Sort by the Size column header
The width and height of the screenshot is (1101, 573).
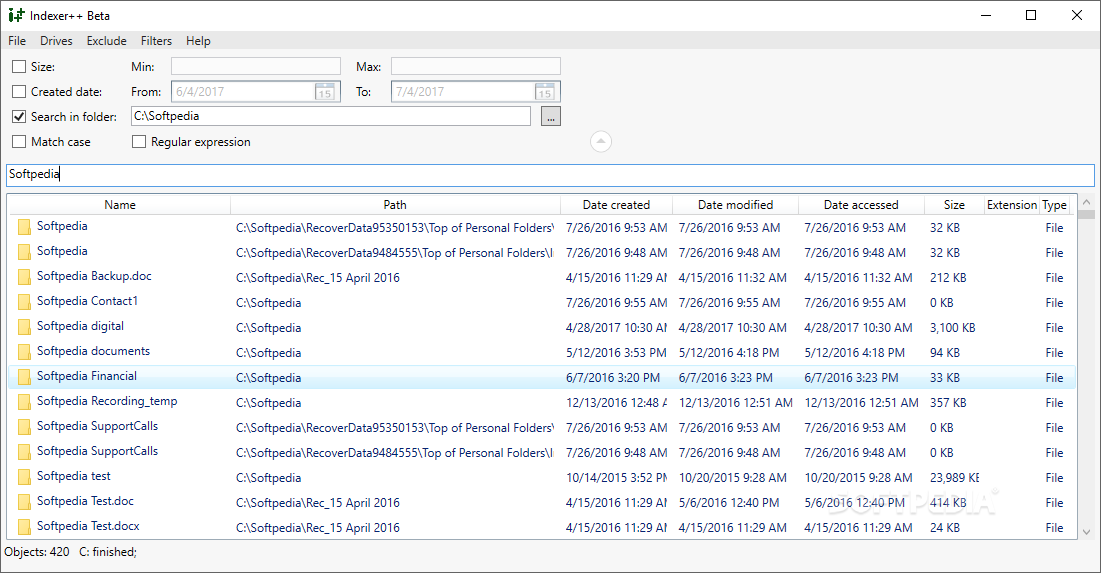(954, 204)
